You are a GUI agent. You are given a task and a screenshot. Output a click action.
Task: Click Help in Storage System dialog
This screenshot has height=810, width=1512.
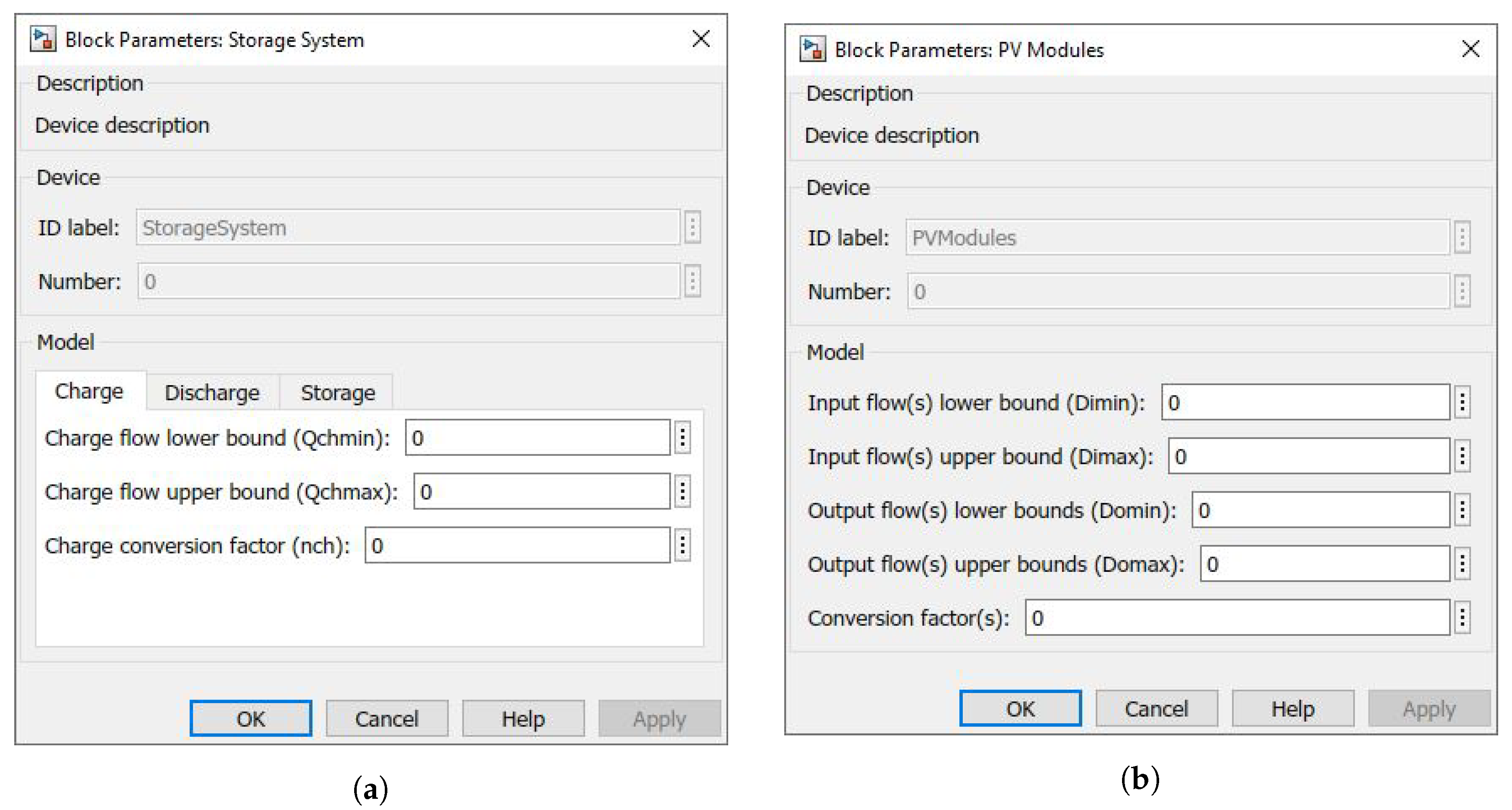point(523,719)
